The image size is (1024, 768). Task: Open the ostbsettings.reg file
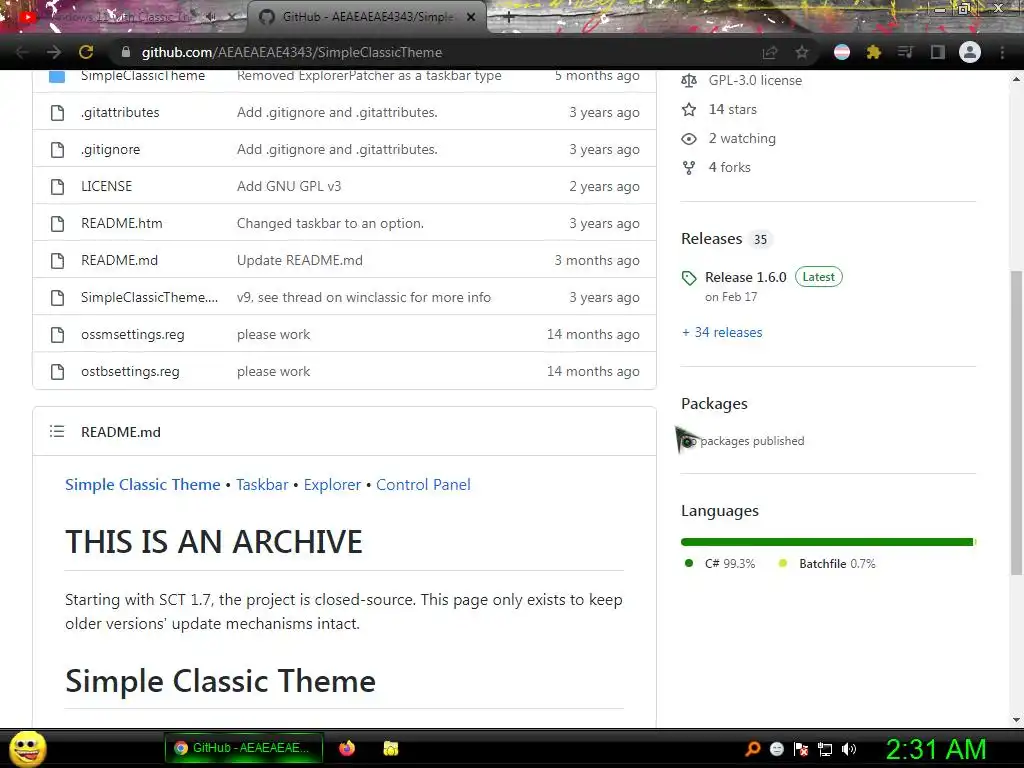[x=130, y=372]
